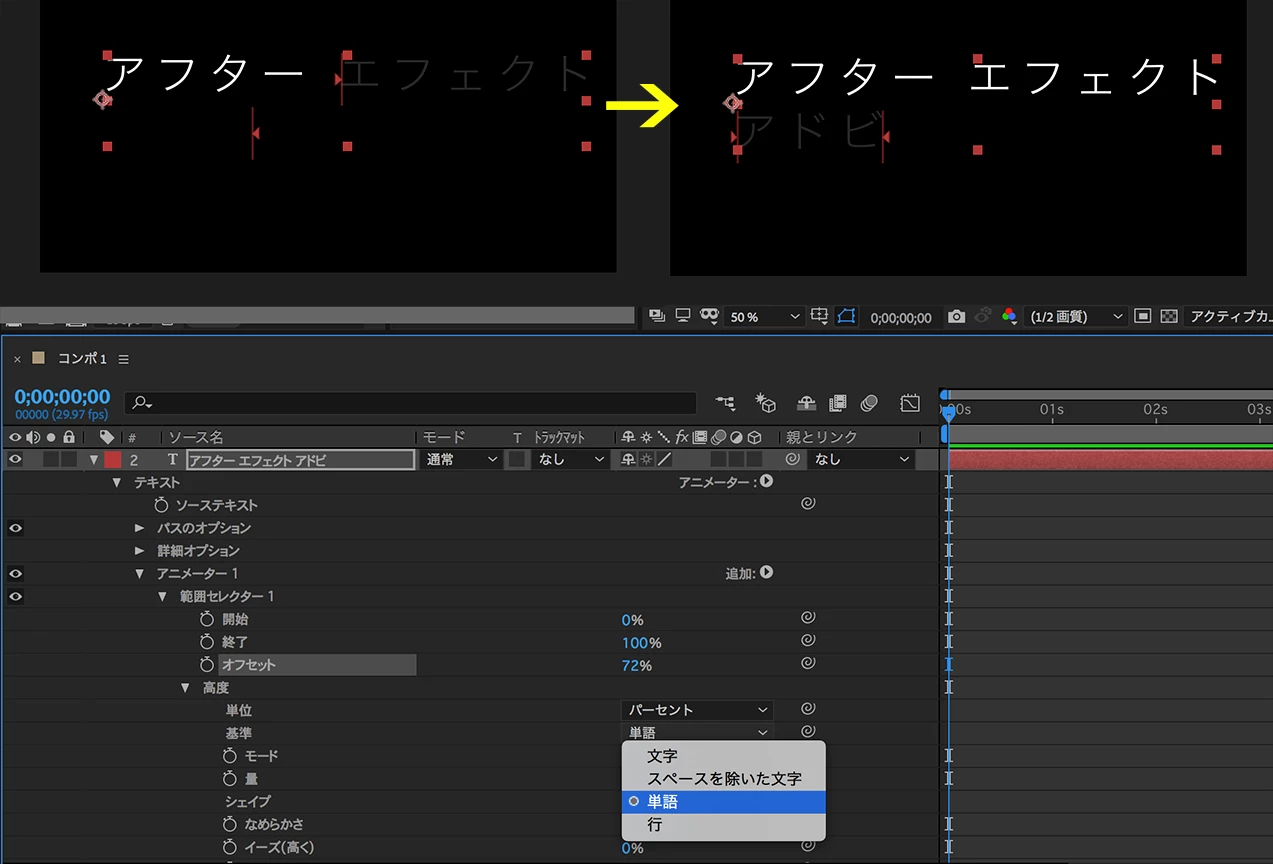1273x864 pixels.
Task: Collapse the テキスト group
Action: coord(116,482)
